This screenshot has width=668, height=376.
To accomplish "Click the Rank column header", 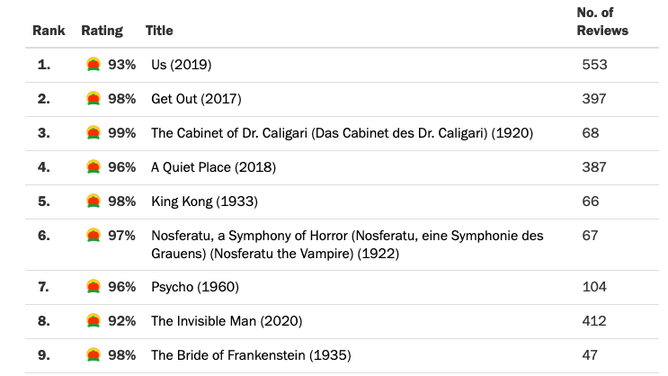I will coord(49,31).
